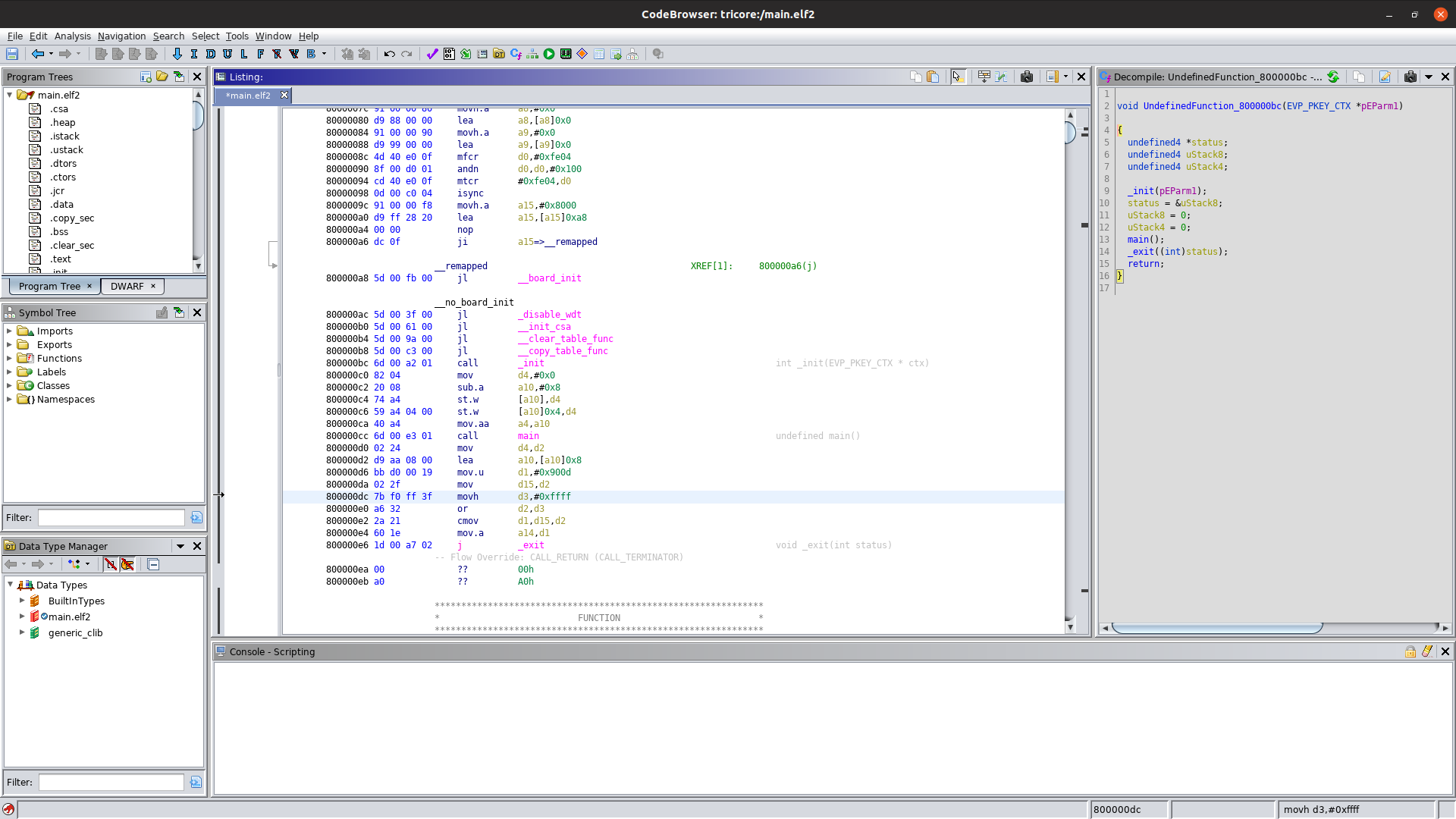This screenshot has height=819, width=1456.
Task: Select the .text section in Program Trees
Action: coord(61,259)
